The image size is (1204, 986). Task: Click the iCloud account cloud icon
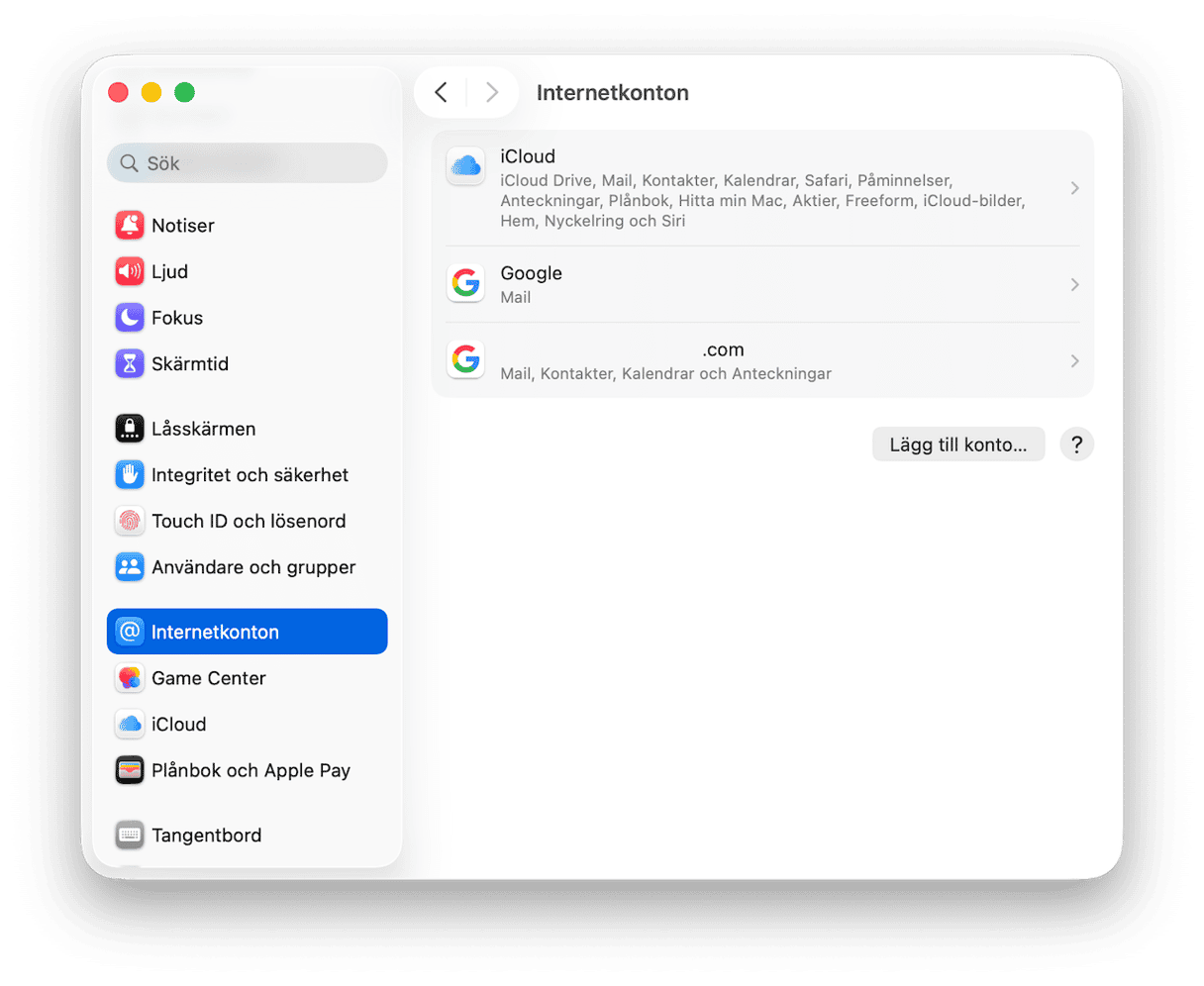465,166
